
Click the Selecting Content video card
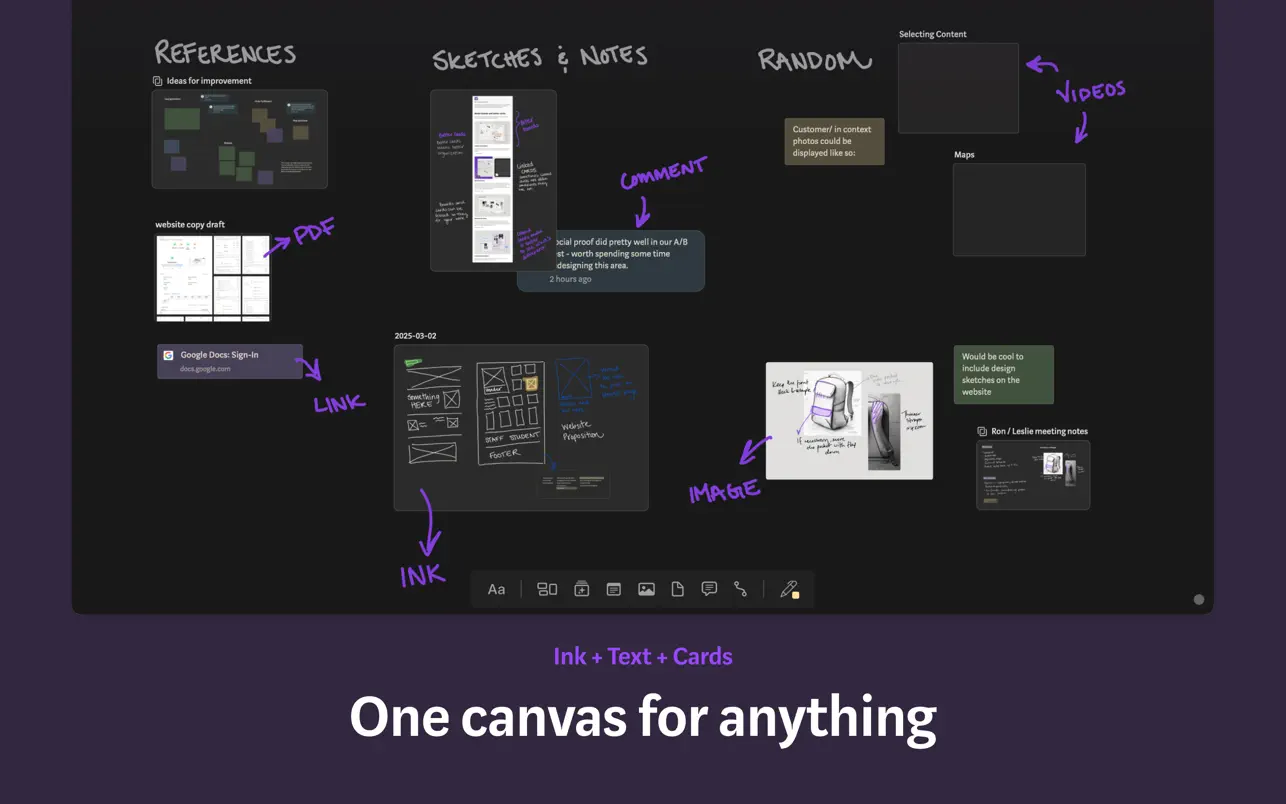tap(958, 88)
